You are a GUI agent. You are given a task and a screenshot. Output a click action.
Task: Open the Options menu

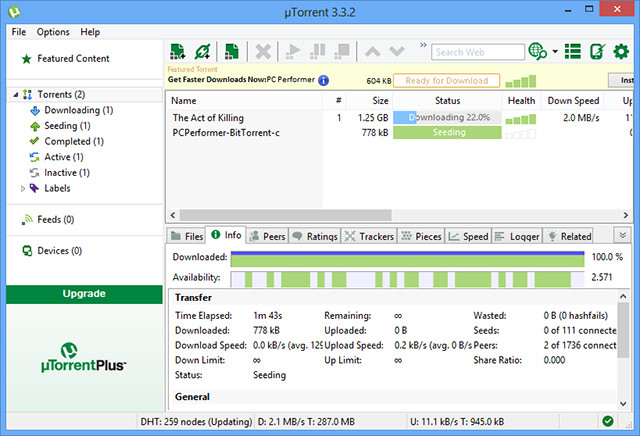click(53, 32)
